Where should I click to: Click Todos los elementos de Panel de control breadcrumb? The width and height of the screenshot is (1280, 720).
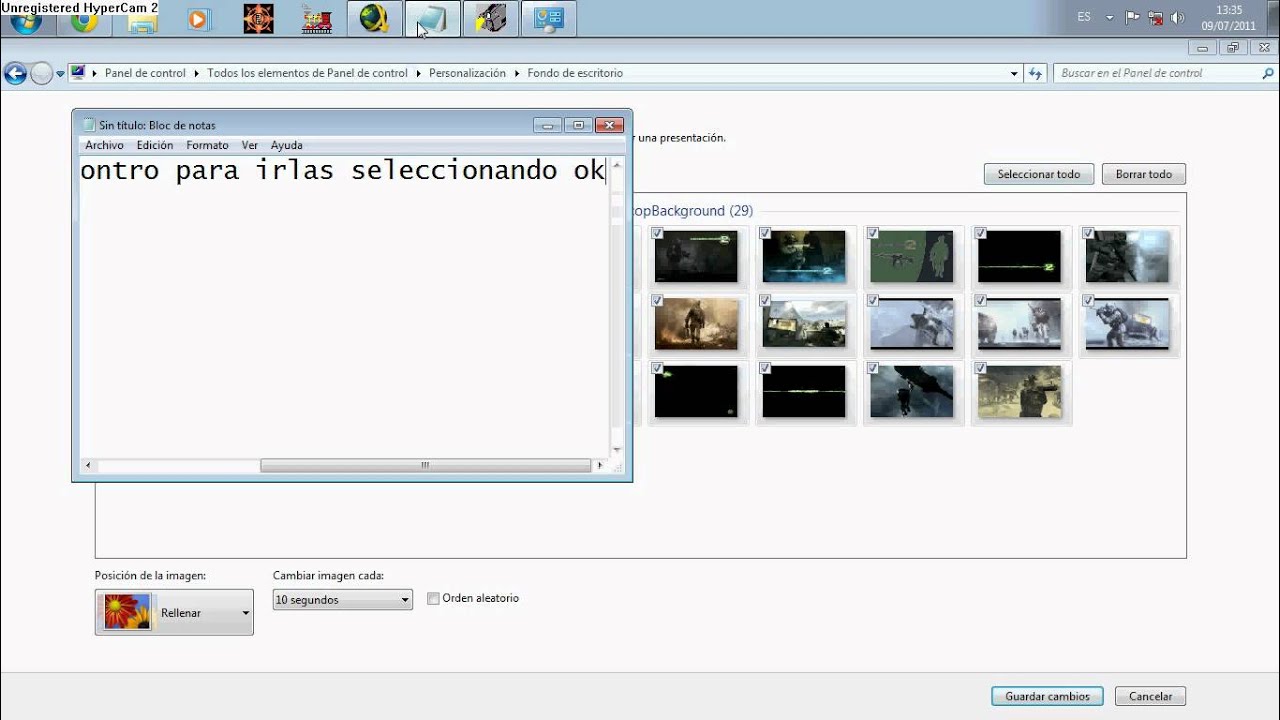[x=307, y=73]
